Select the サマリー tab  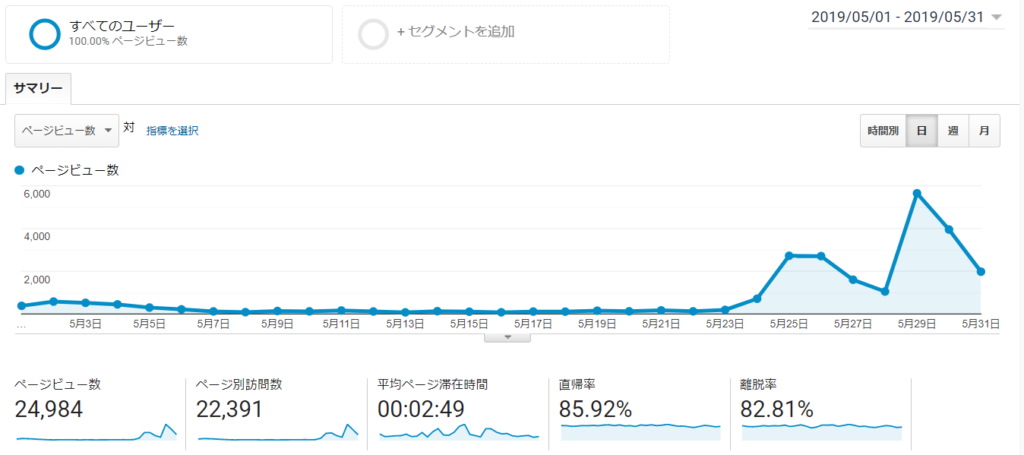tap(38, 89)
